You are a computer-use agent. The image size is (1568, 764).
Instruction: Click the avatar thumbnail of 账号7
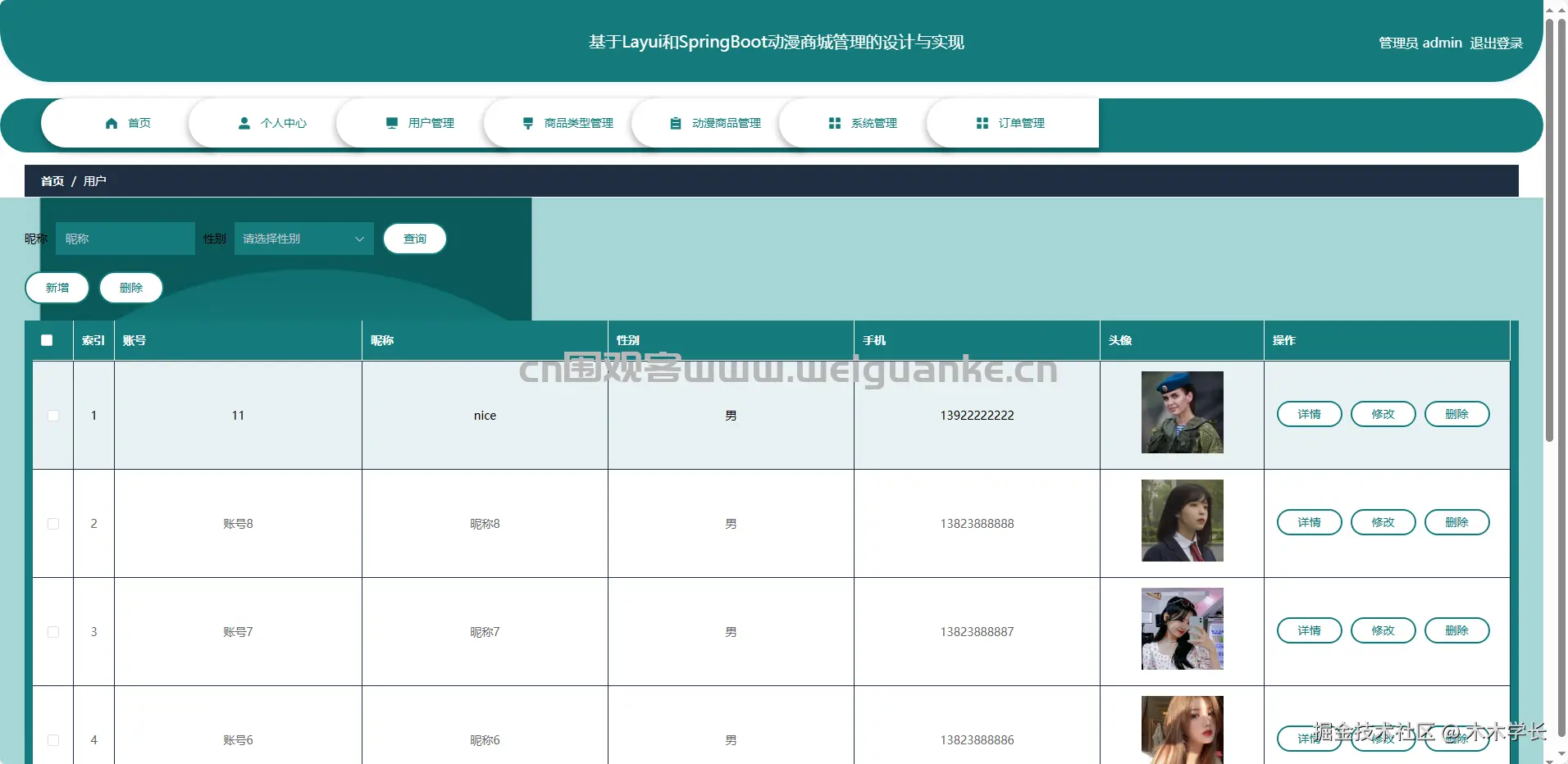[1183, 629]
